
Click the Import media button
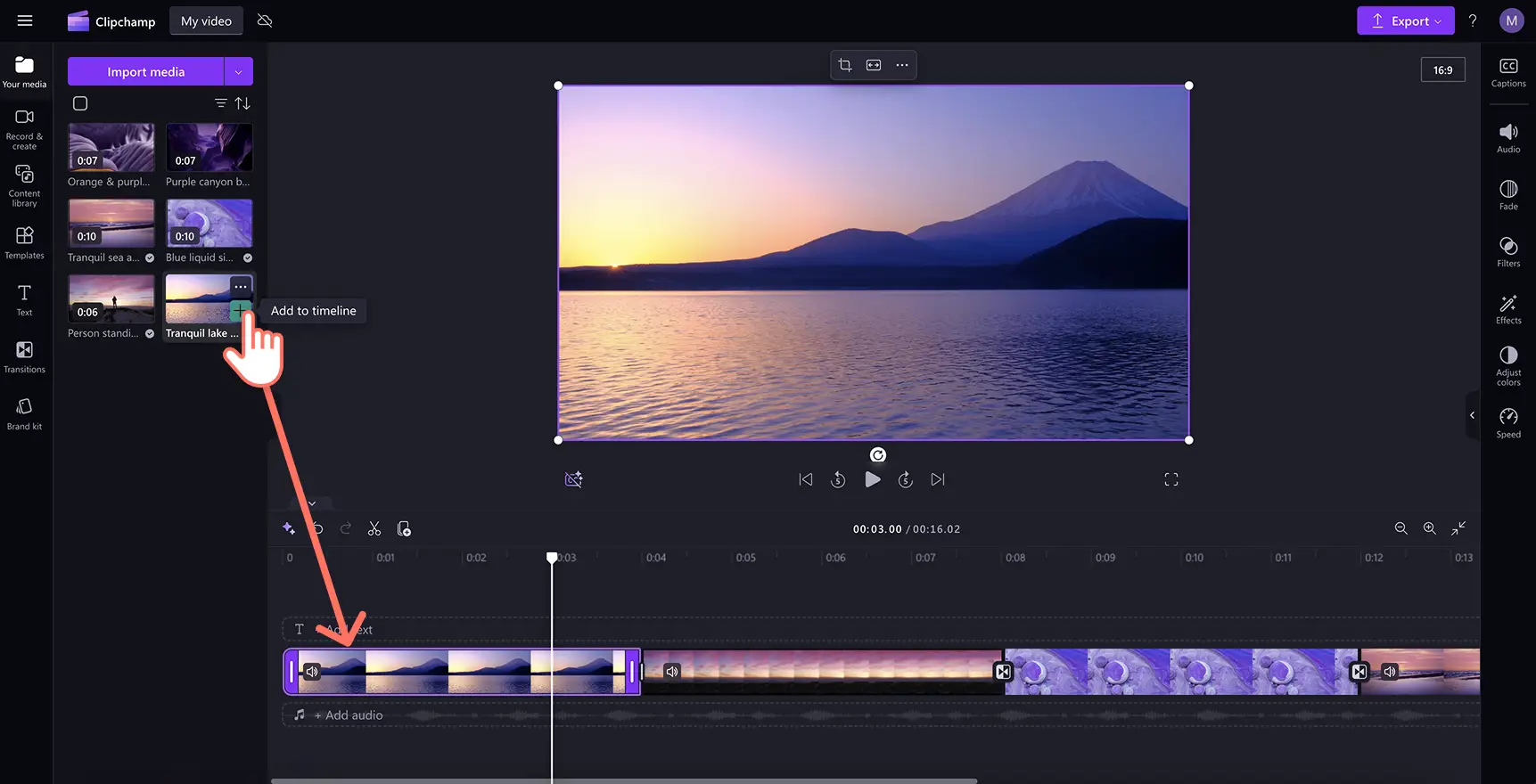tap(145, 71)
